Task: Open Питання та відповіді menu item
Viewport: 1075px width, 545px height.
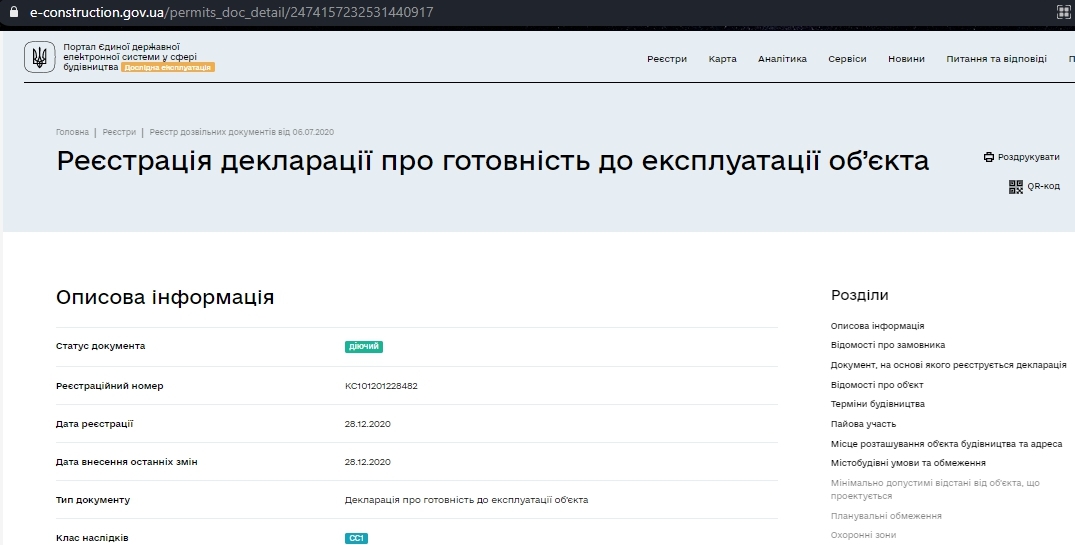Action: coord(996,59)
